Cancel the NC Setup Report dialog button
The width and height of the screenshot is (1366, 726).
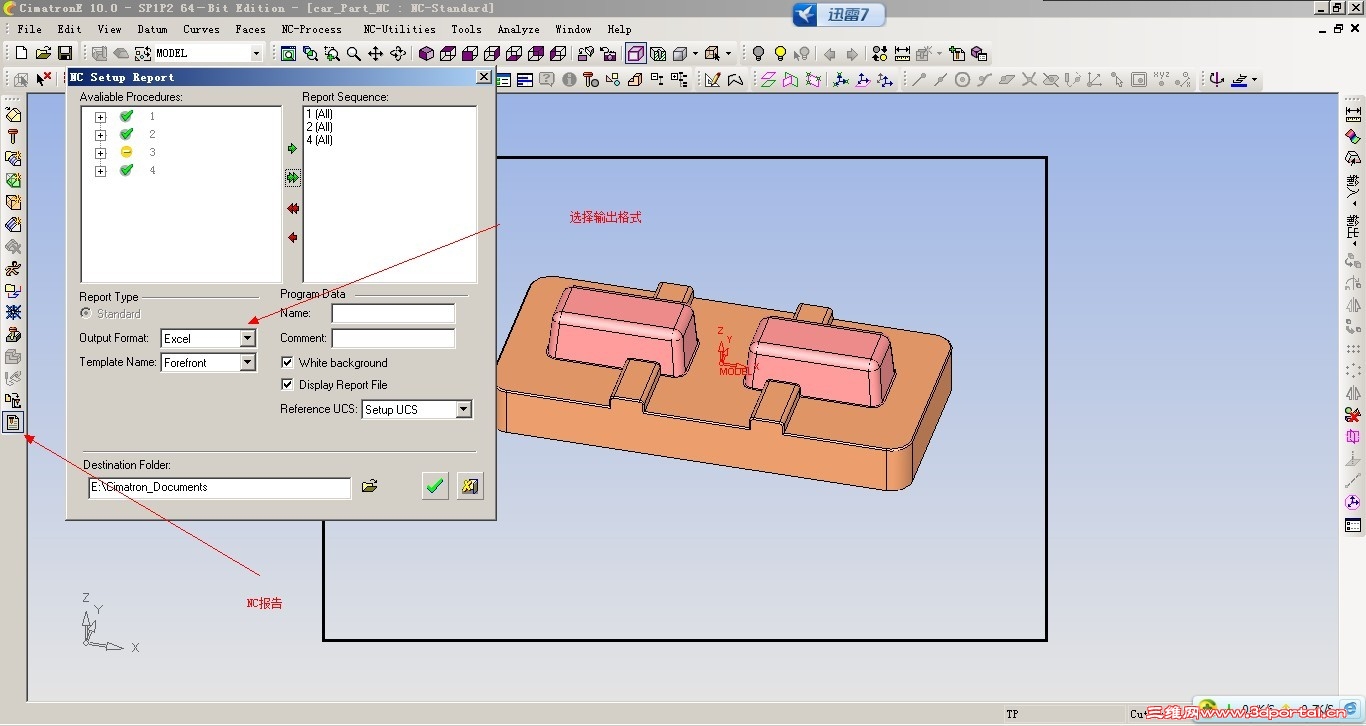(470, 486)
